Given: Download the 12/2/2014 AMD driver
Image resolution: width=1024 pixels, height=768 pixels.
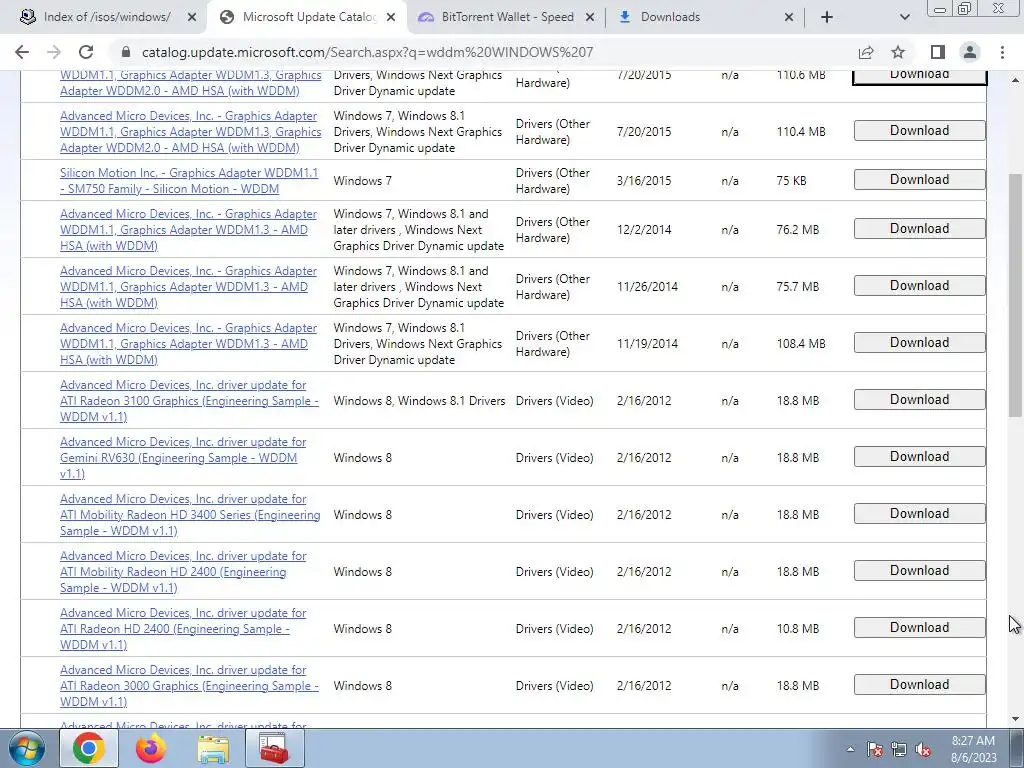Looking at the screenshot, I should tap(920, 229).
